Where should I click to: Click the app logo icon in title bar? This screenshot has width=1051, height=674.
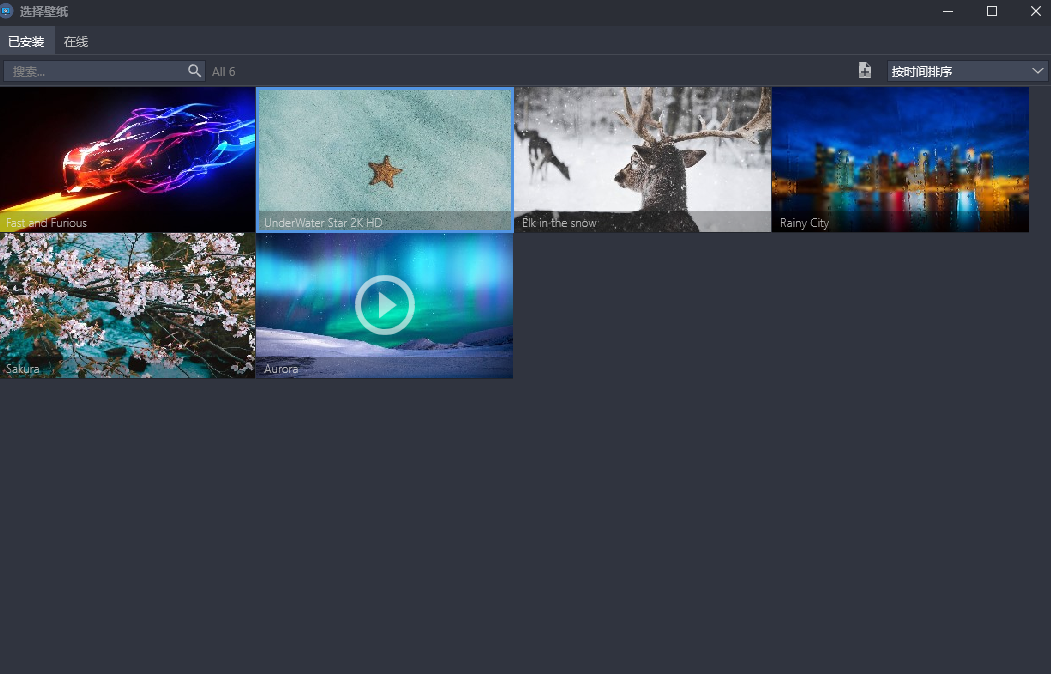7,11
